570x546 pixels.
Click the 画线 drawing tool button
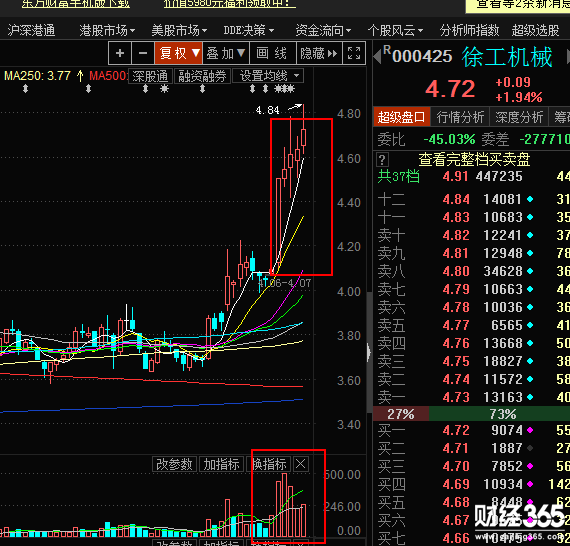[272, 53]
